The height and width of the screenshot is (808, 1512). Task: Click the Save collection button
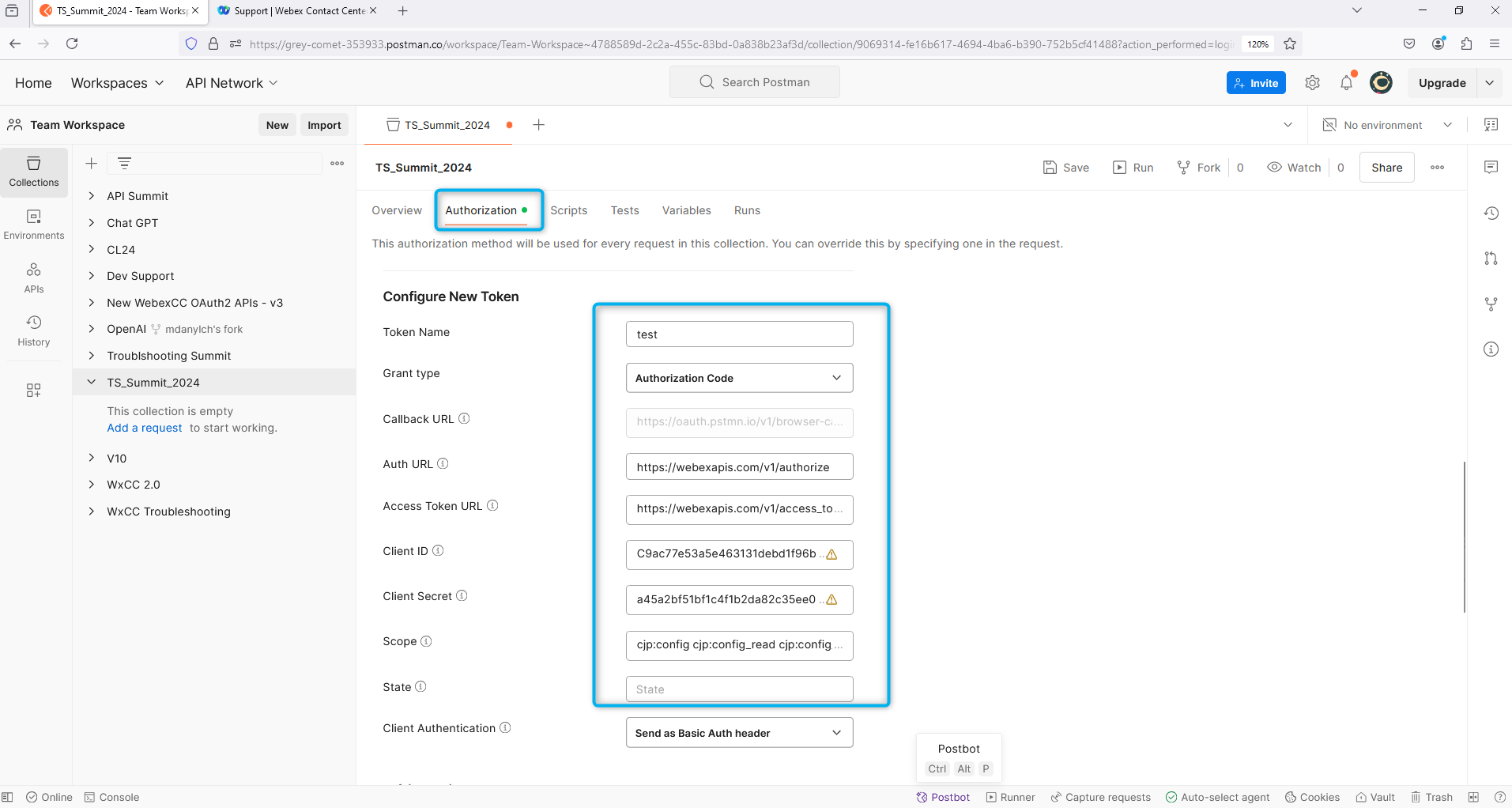(1065, 168)
